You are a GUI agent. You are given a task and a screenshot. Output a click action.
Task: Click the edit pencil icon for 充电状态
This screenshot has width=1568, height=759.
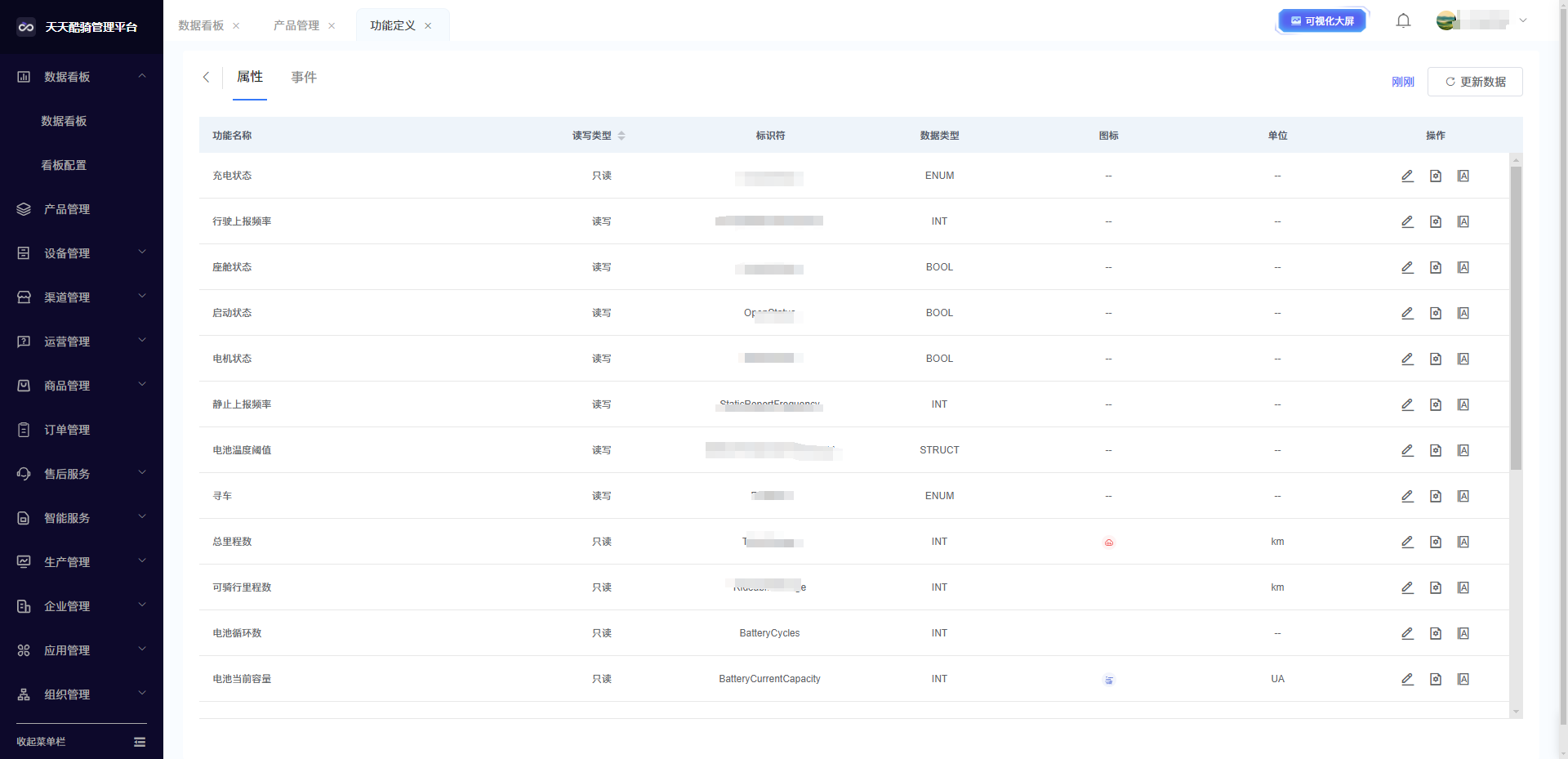[x=1407, y=176]
